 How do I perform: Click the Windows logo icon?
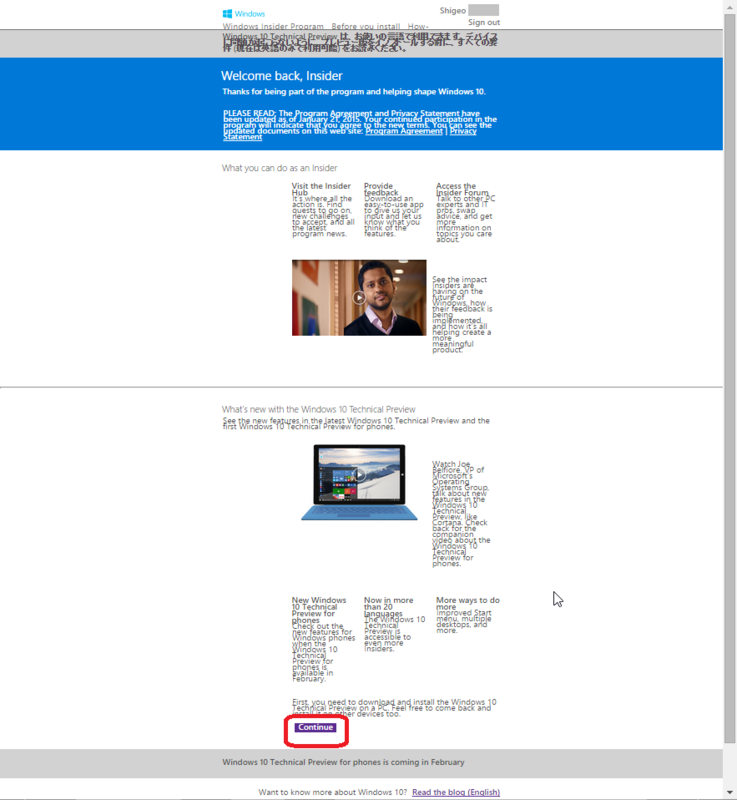(227, 14)
